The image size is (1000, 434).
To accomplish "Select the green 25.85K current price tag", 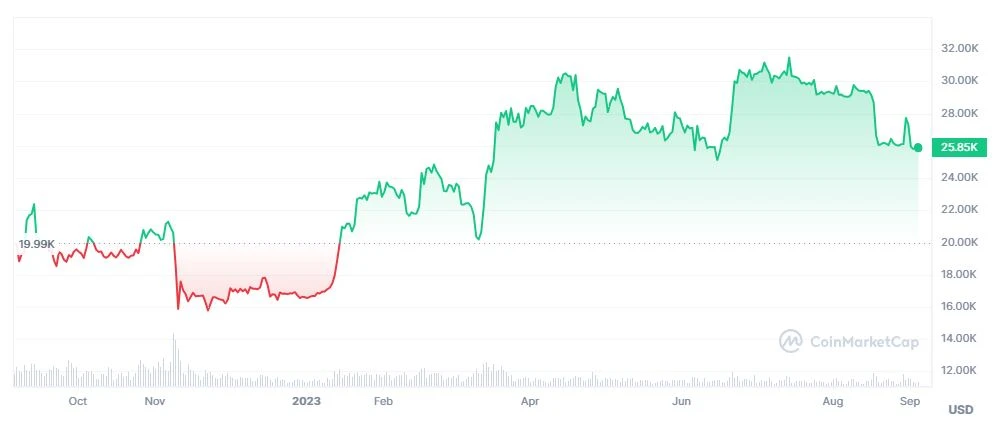I will (x=958, y=147).
